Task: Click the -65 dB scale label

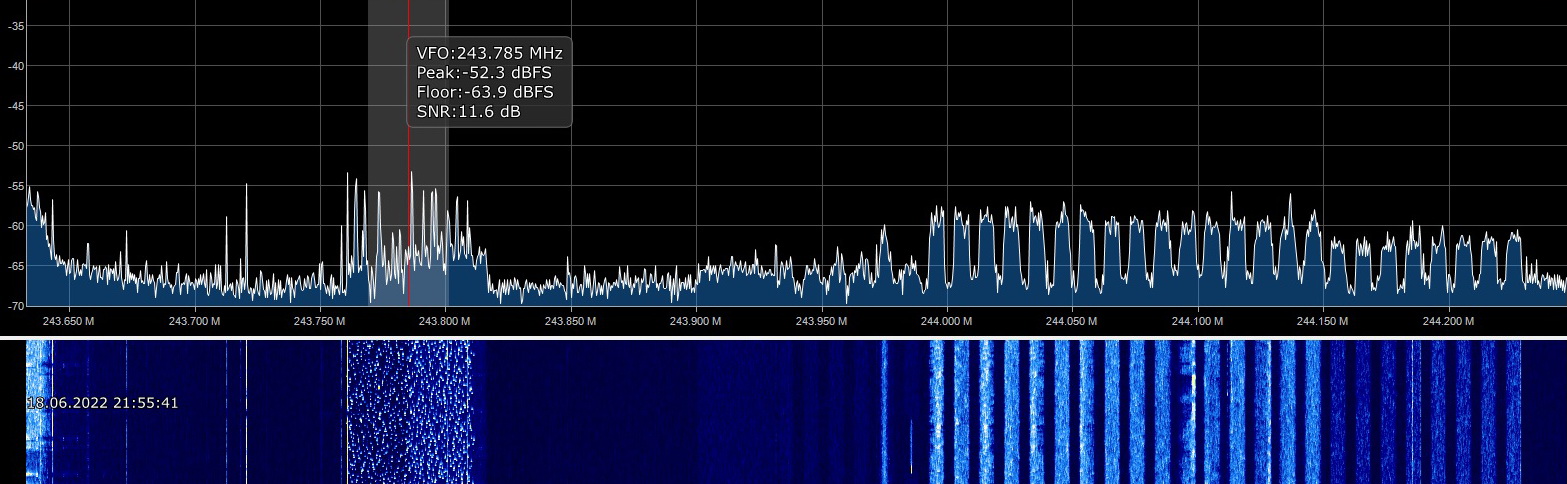Action: 16,266
